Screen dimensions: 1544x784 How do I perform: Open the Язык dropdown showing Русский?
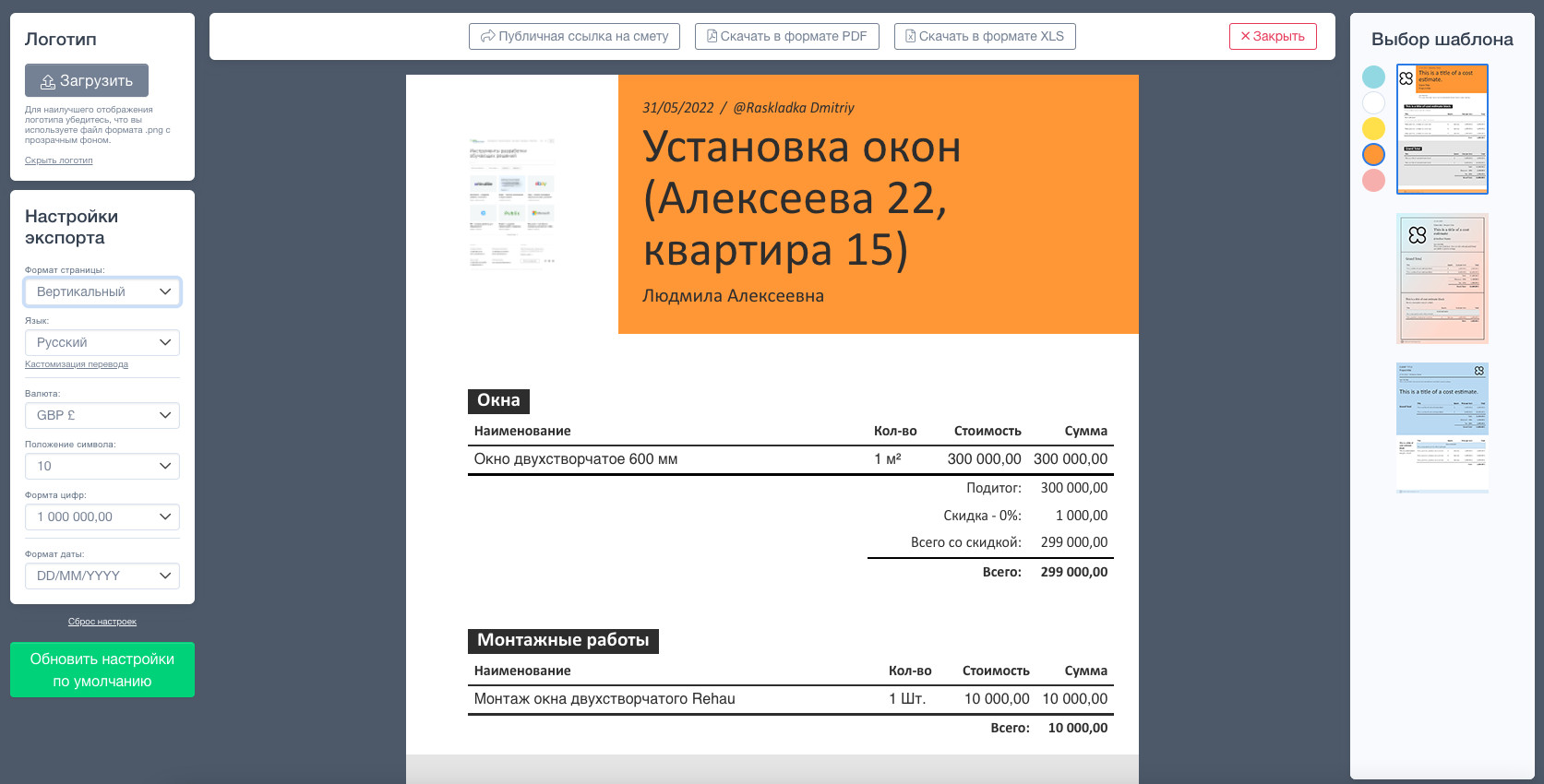click(x=102, y=342)
